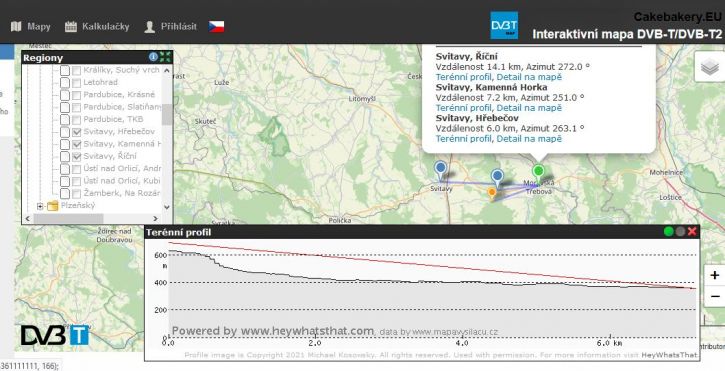Switch language via the Czech flag icon
Viewport: 725px width, 371px height.
point(216,26)
